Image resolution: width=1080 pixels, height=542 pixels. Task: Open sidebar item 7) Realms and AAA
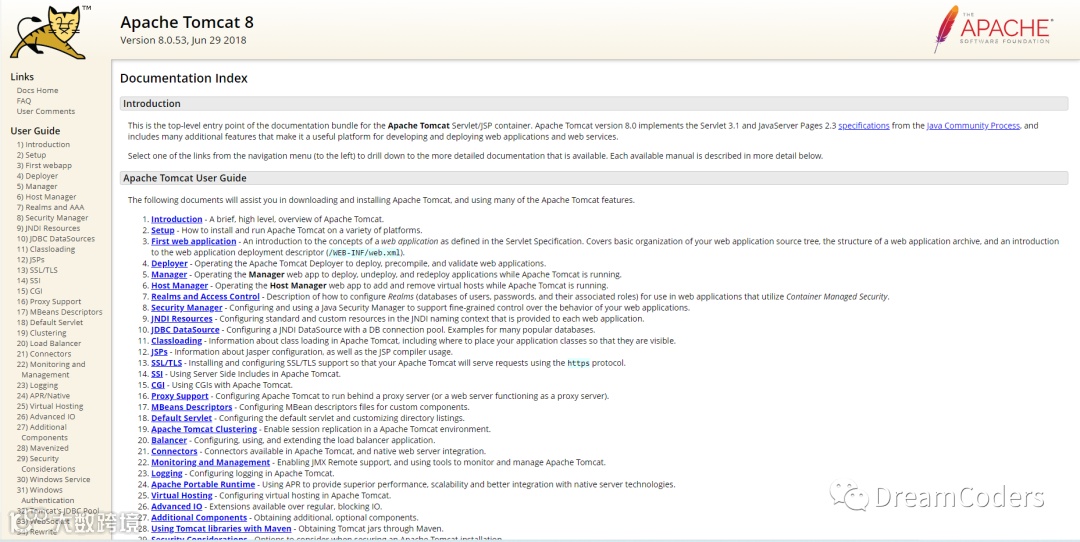tap(51, 207)
